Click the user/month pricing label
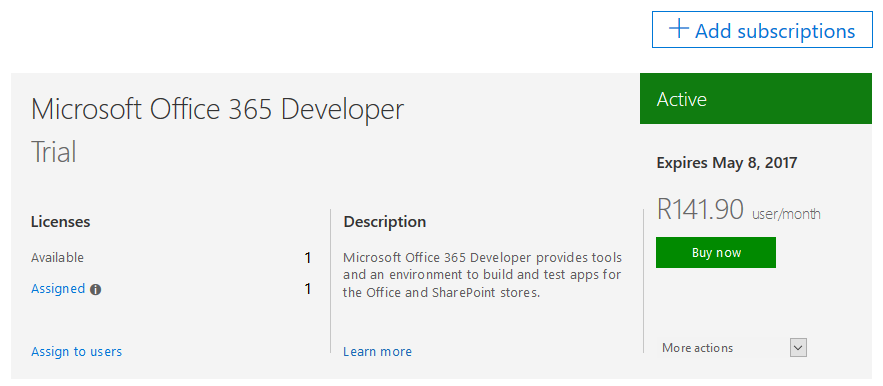 click(786, 214)
